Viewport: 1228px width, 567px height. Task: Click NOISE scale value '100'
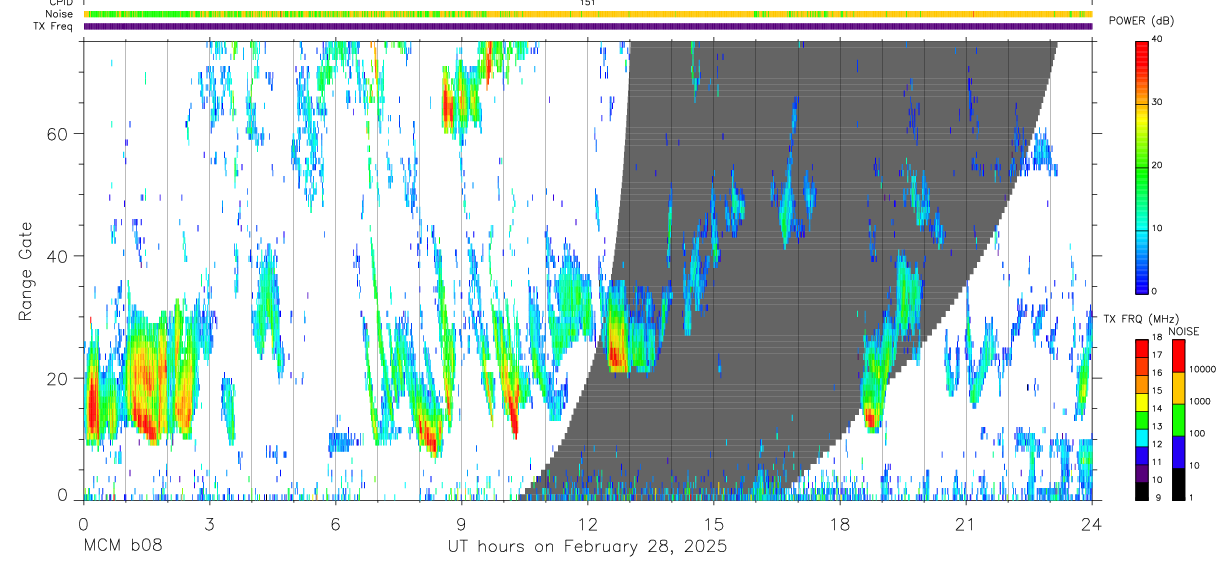[x=1197, y=433]
